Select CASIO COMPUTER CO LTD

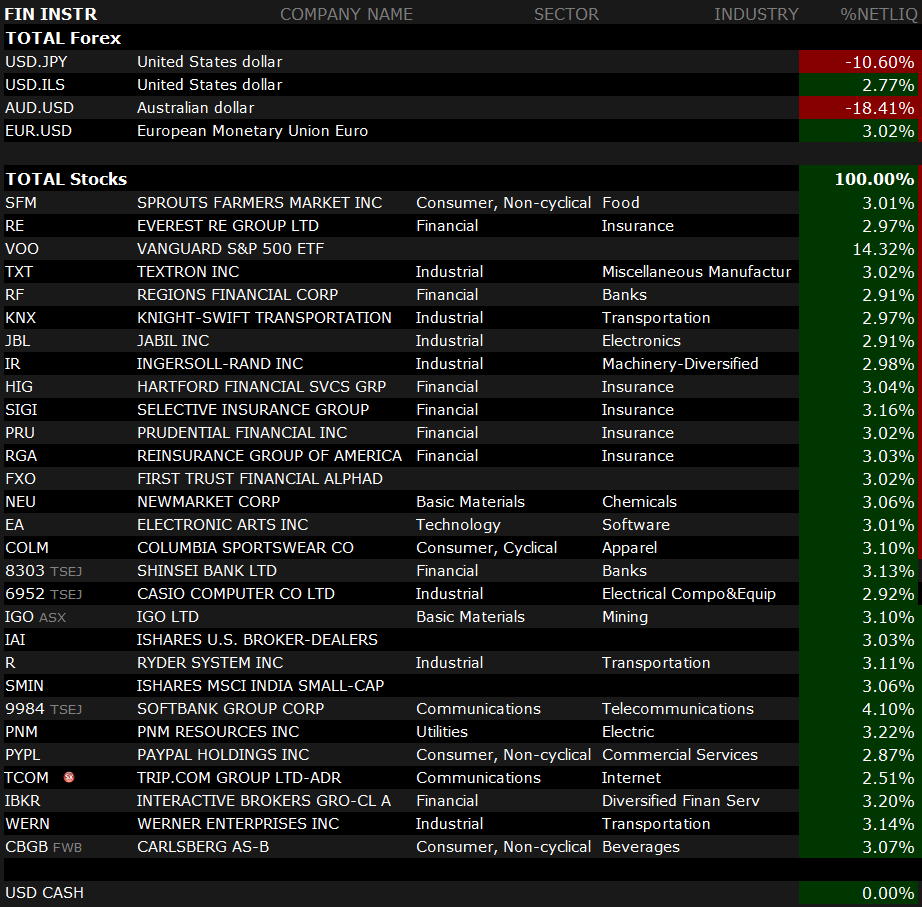[x=236, y=593]
